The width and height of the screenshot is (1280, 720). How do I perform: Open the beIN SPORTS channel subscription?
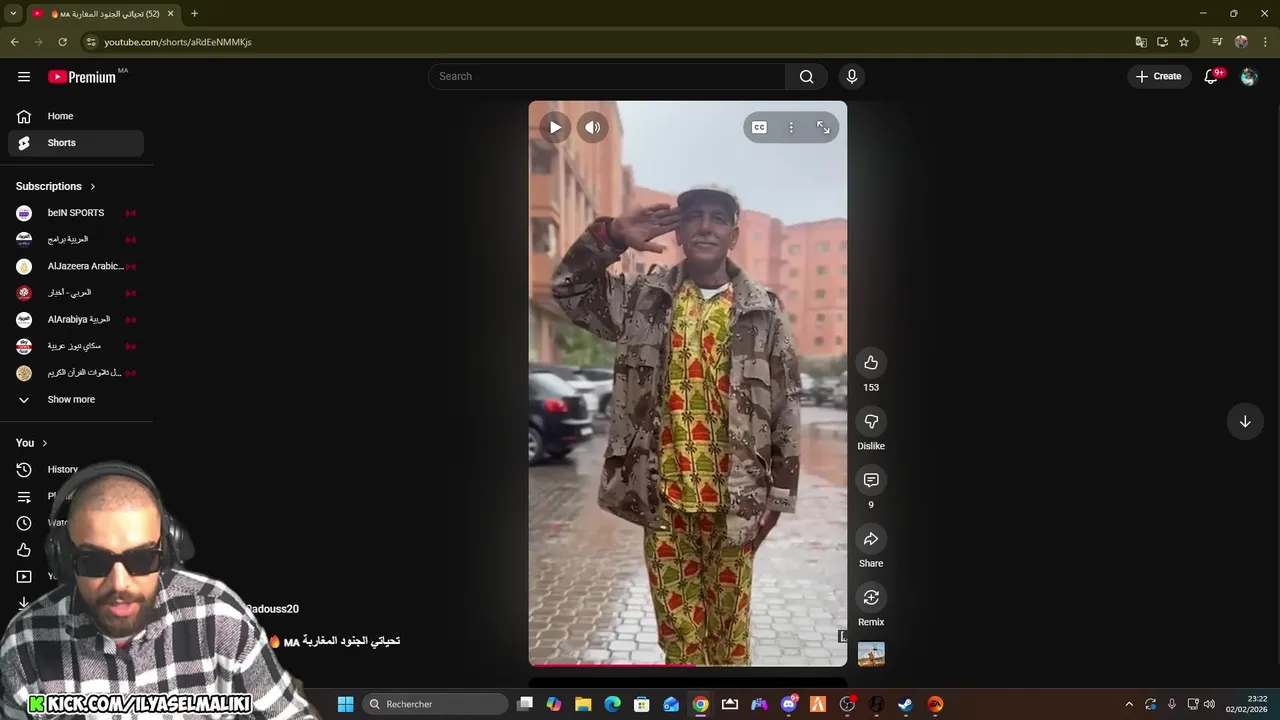pos(76,213)
